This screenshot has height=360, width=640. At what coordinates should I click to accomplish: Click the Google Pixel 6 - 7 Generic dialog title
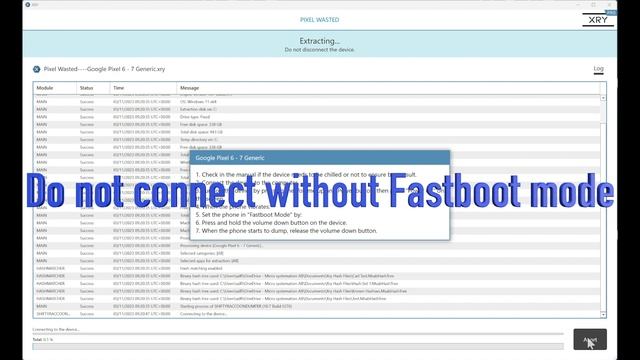point(230,158)
